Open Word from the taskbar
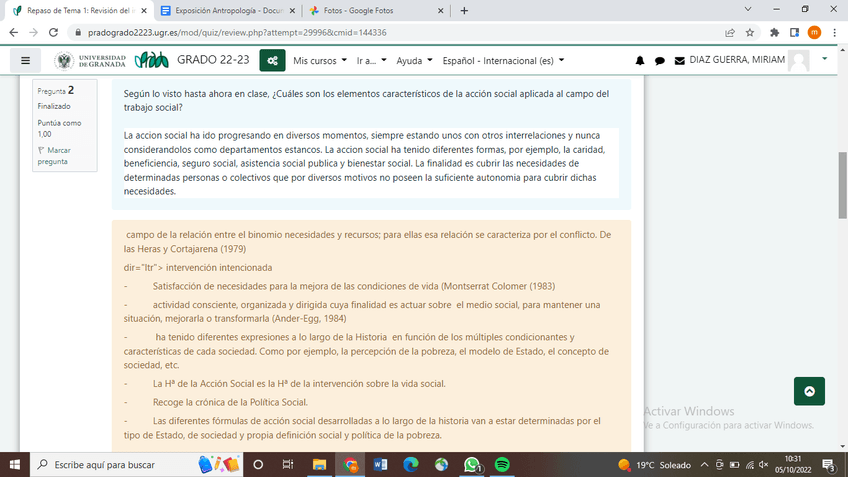Viewport: 848px width, 477px height. click(380, 465)
